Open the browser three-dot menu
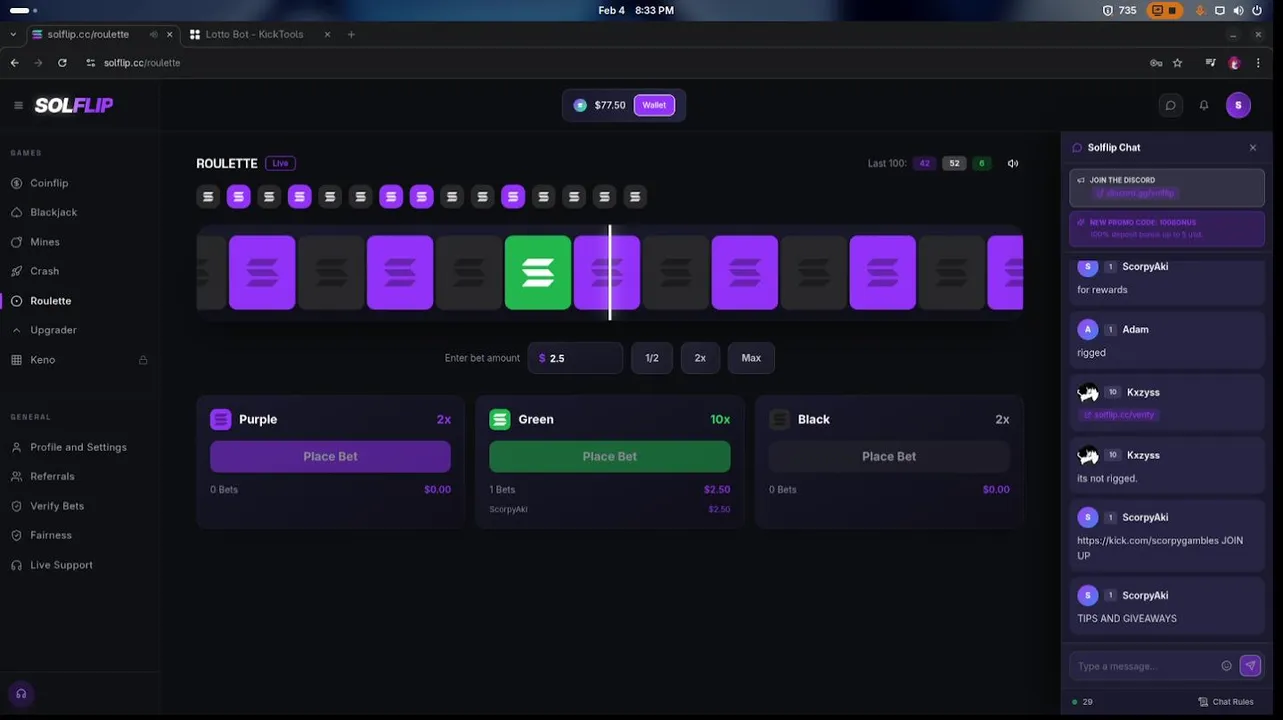Screen dimensions: 1283x720 (x=1258, y=63)
